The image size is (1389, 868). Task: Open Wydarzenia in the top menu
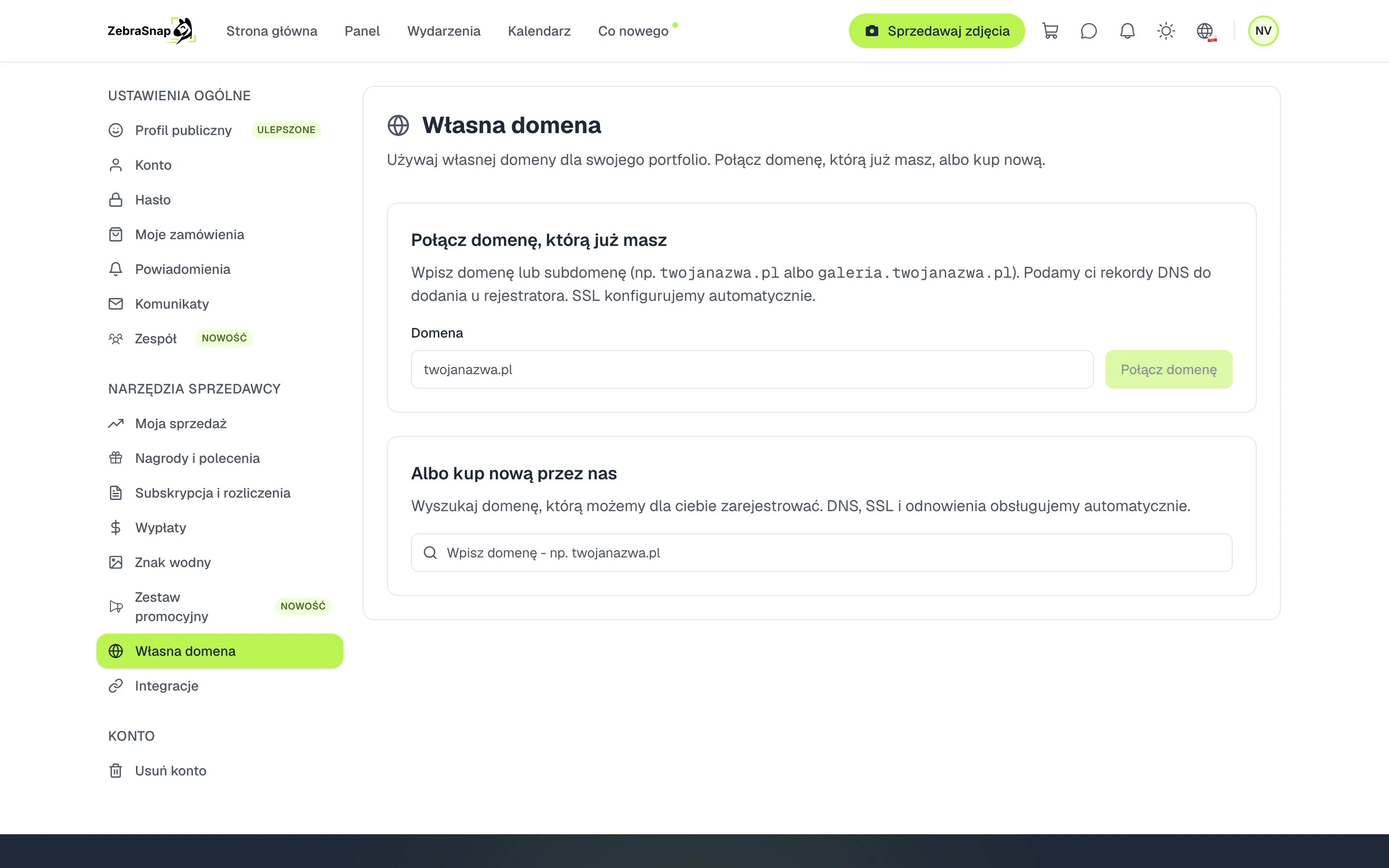pyautogui.click(x=444, y=31)
